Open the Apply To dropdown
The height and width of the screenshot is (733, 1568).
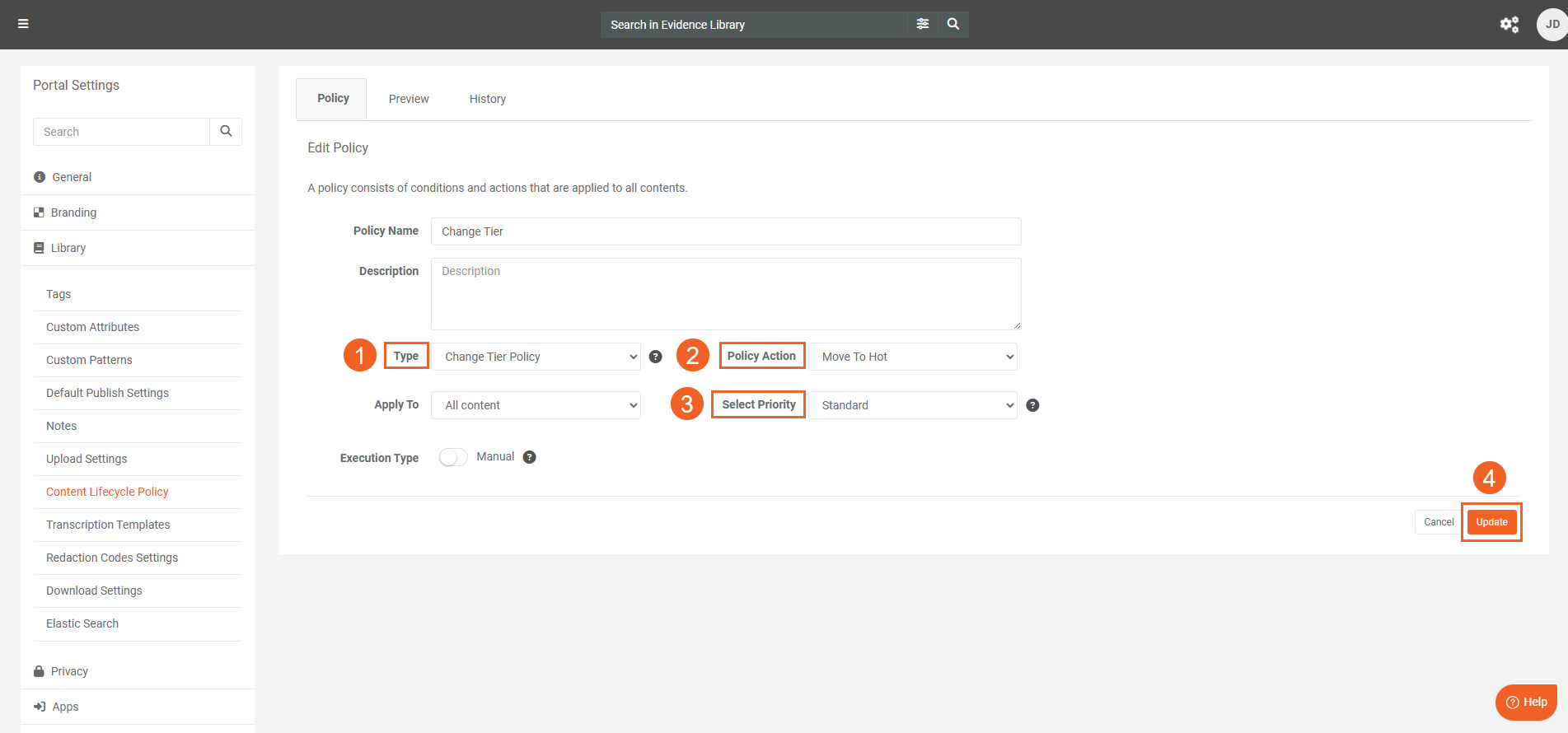[x=536, y=405]
